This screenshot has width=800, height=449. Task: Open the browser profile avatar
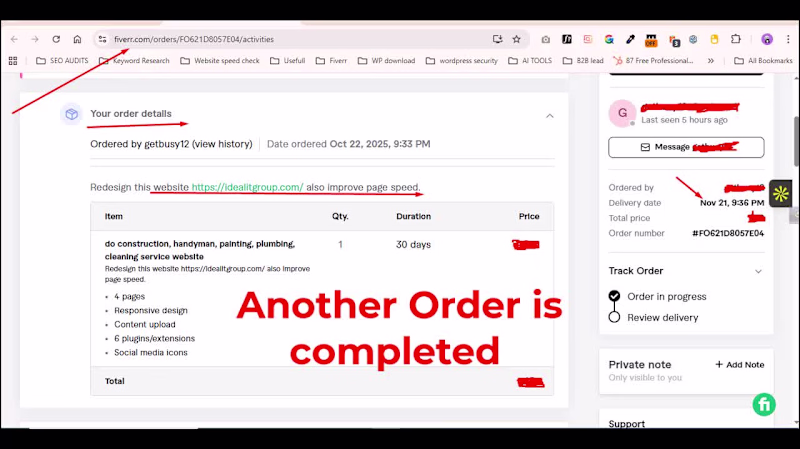click(767, 39)
